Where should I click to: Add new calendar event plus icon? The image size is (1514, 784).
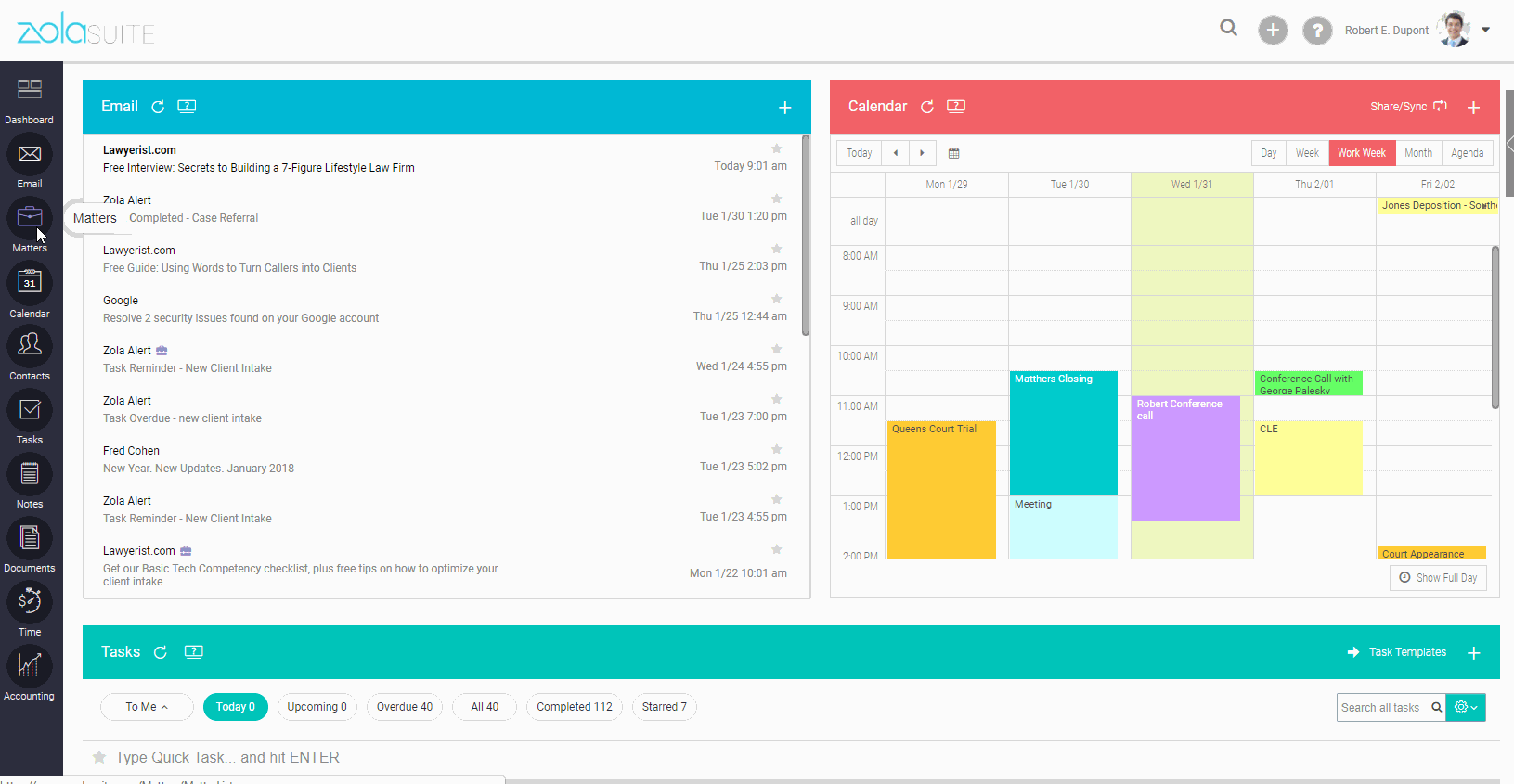(x=1473, y=108)
